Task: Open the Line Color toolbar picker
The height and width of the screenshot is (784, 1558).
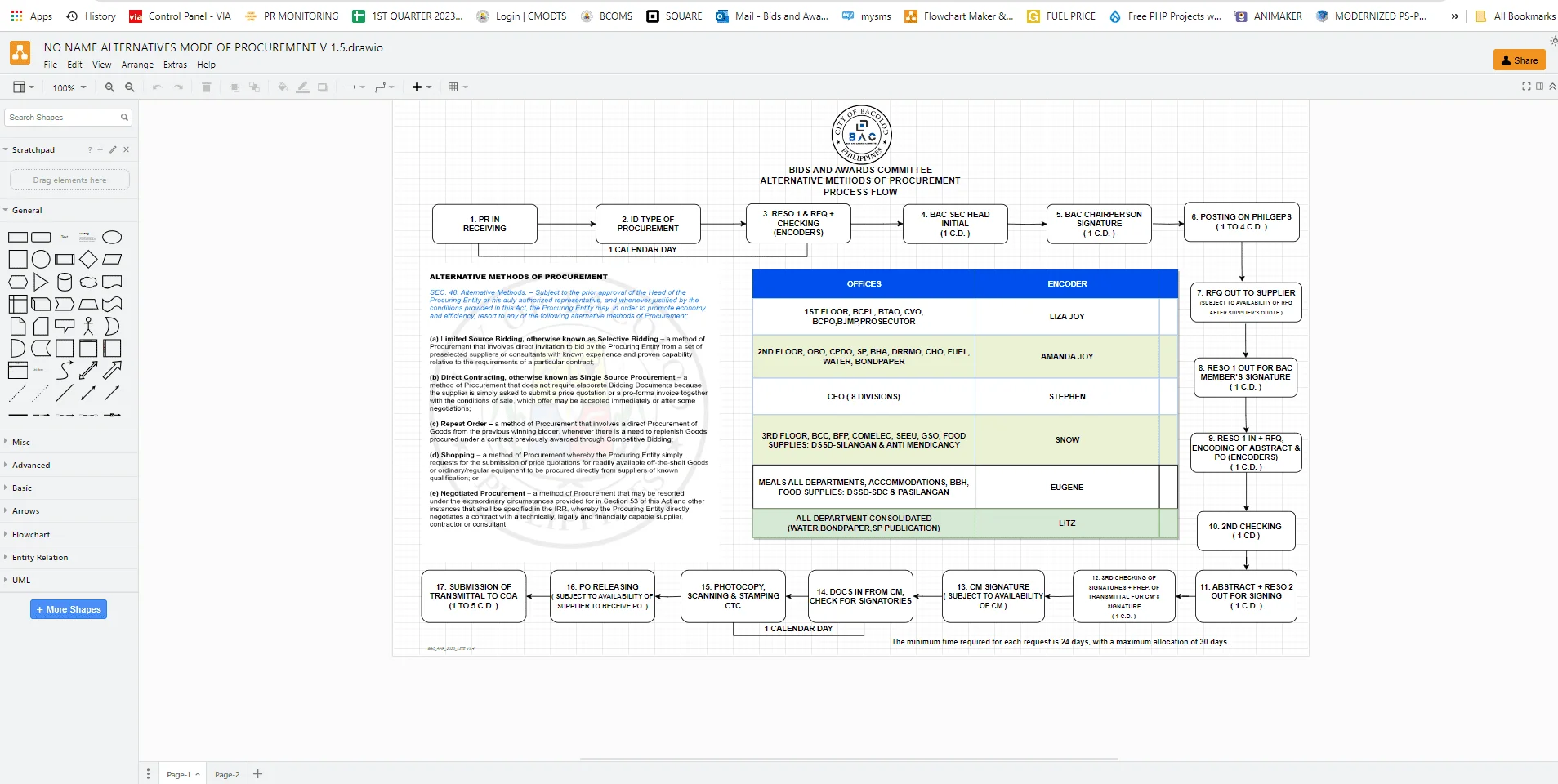Action: (302, 87)
